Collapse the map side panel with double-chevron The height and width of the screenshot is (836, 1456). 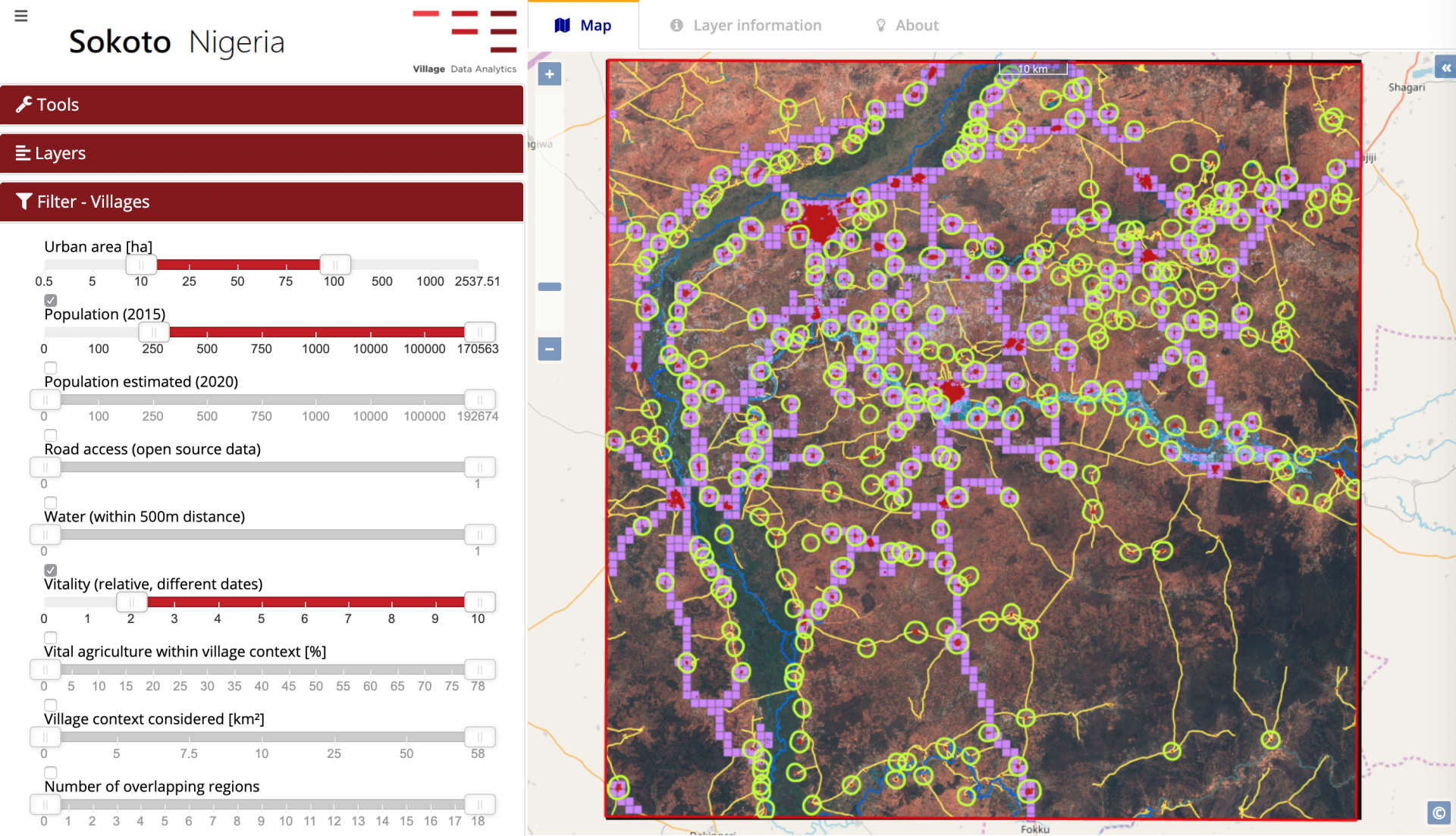point(1446,68)
